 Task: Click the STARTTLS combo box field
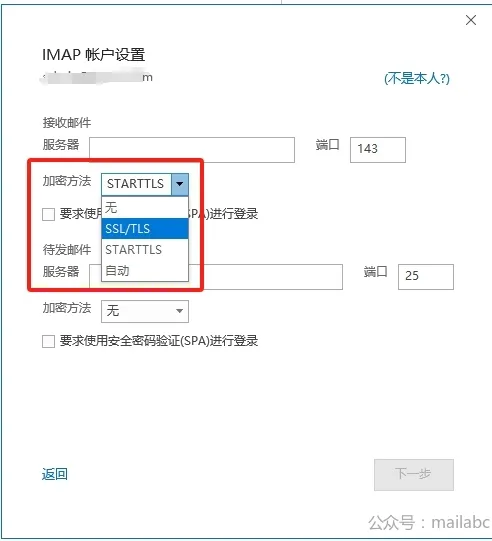coord(136,184)
